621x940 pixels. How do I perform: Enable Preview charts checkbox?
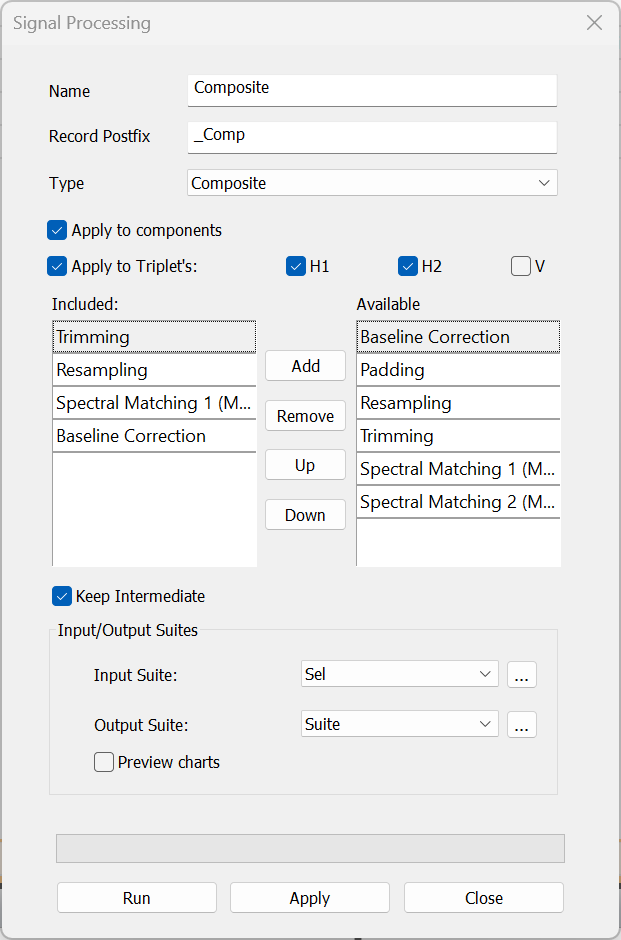104,762
